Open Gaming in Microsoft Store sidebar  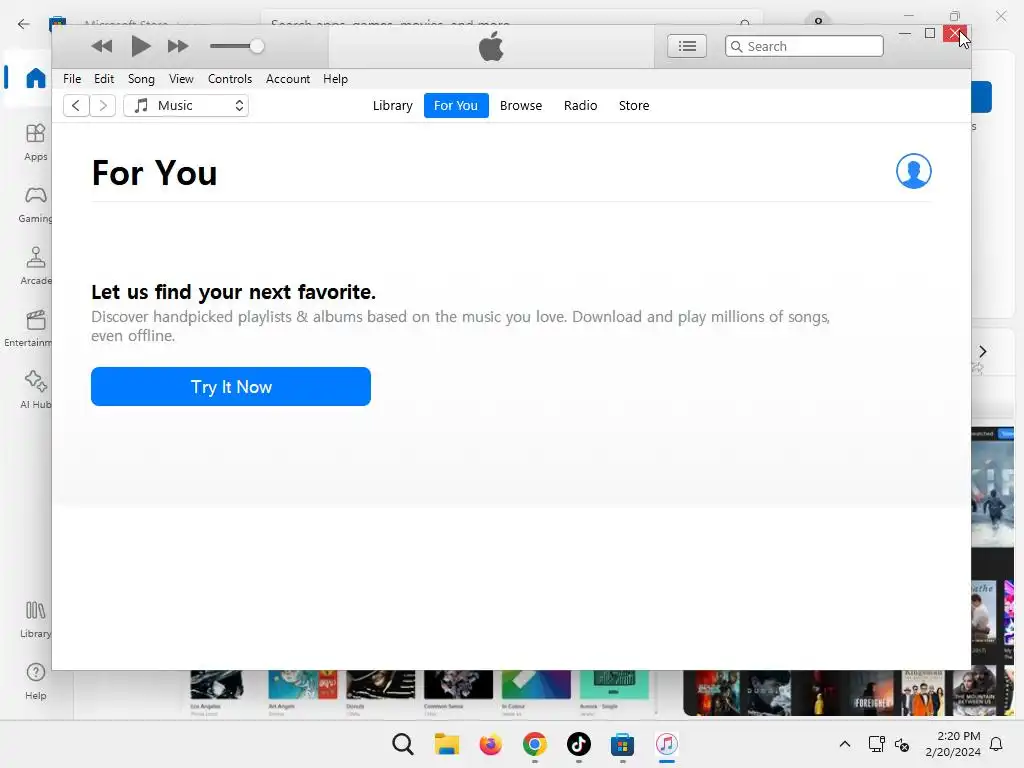pyautogui.click(x=35, y=204)
